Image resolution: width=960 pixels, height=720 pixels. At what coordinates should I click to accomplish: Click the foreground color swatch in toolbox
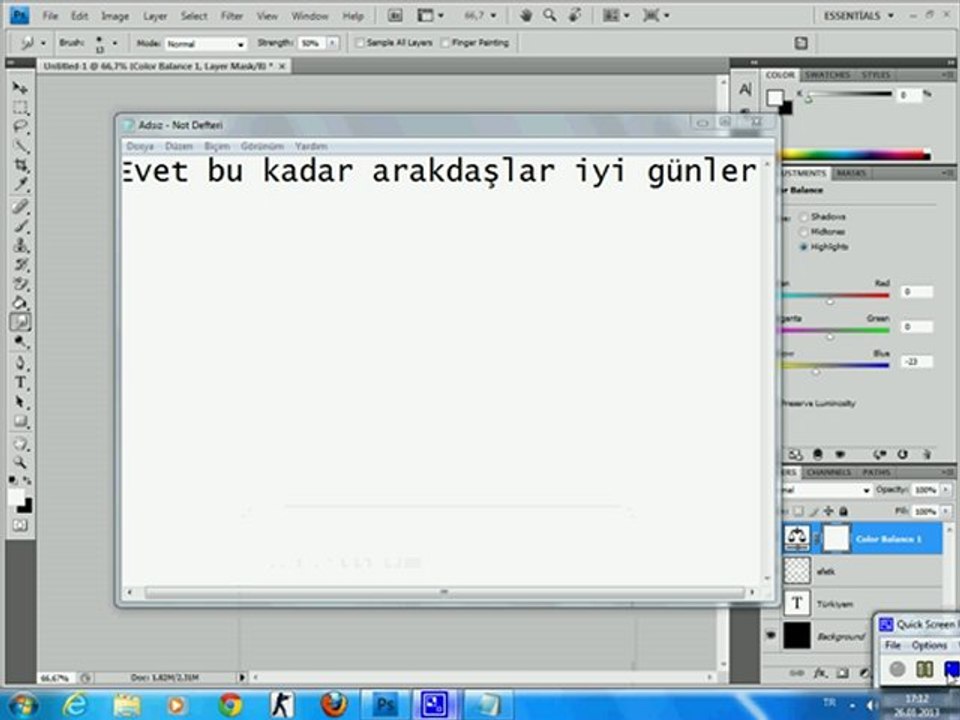coord(16,497)
